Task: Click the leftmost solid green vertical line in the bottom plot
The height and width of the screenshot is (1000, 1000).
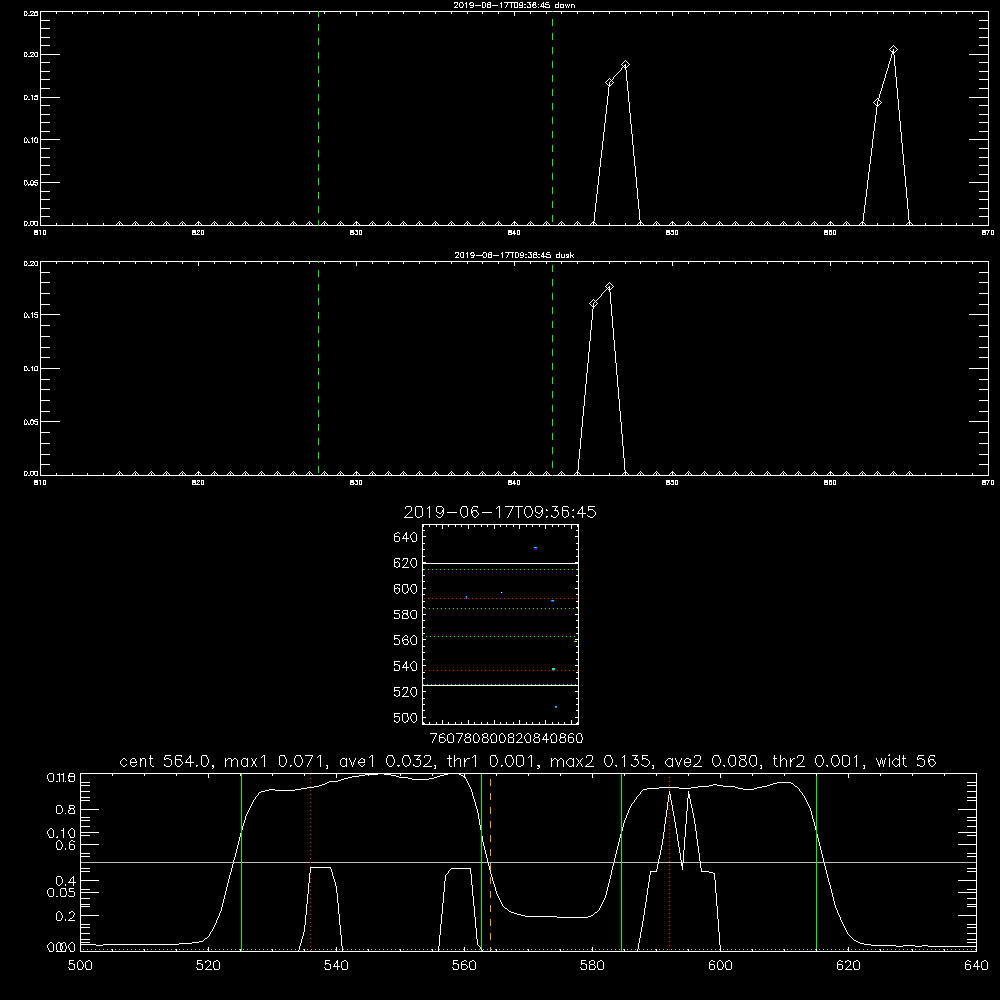Action: pos(242,861)
